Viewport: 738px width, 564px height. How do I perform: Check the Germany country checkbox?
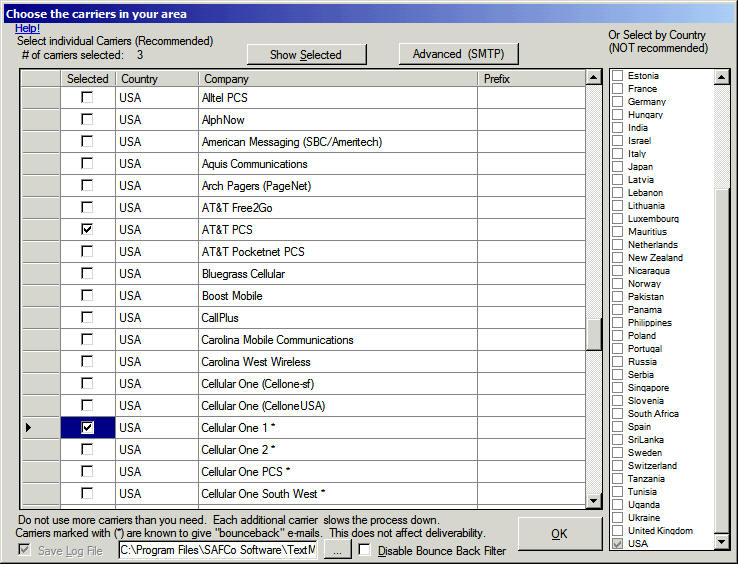click(x=618, y=102)
